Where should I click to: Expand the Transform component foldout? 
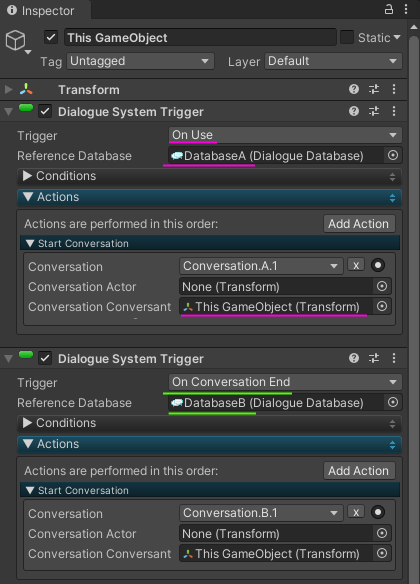pos(9,90)
